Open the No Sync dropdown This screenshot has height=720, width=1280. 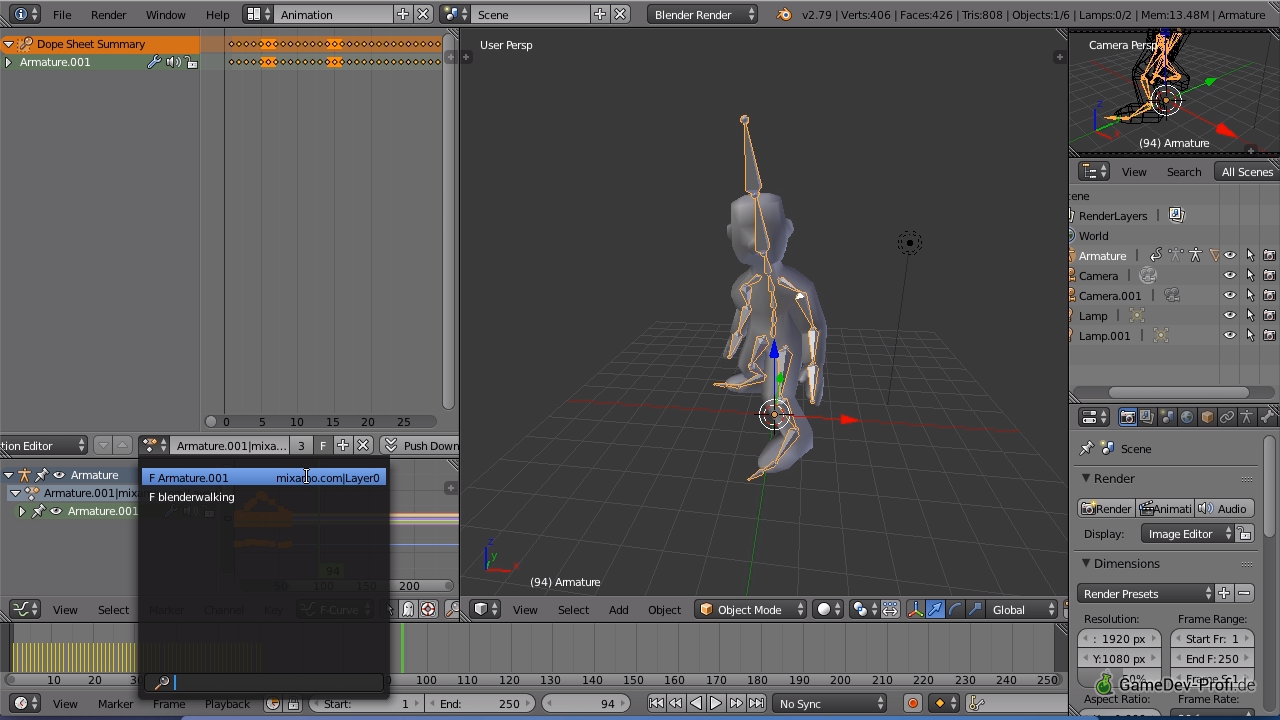click(831, 703)
